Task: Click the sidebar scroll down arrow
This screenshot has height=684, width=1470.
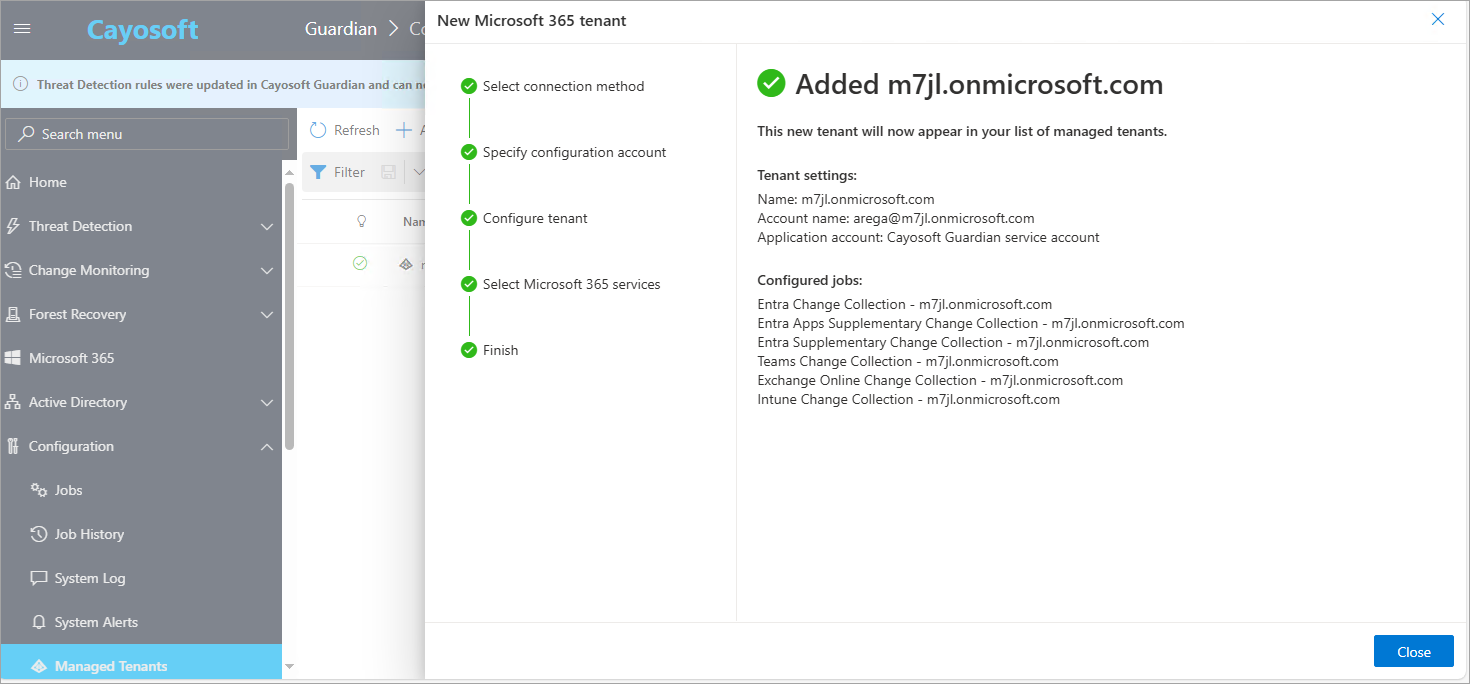Action: (x=290, y=666)
